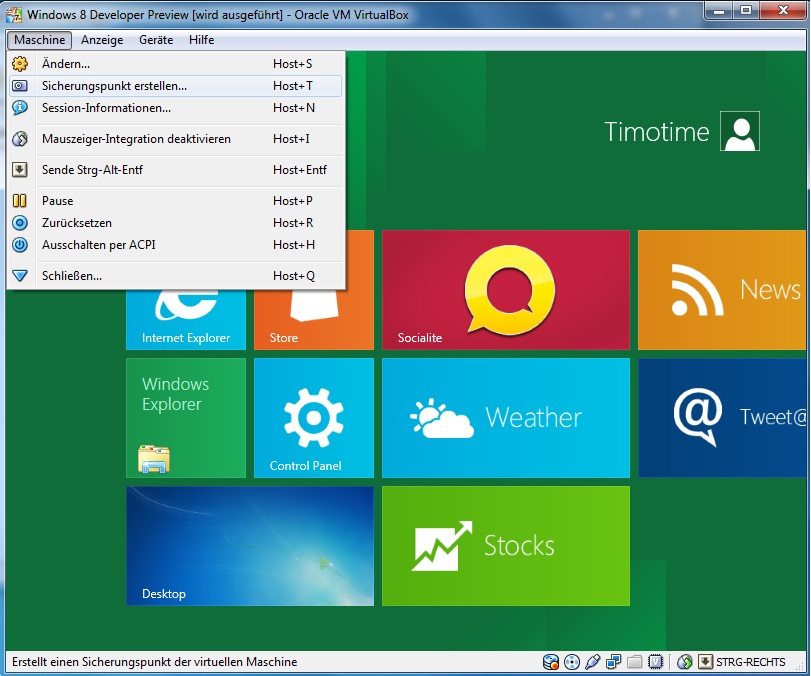
Task: Click the camera snapshot icon beside Sicherungspunkt
Action: pos(20,86)
